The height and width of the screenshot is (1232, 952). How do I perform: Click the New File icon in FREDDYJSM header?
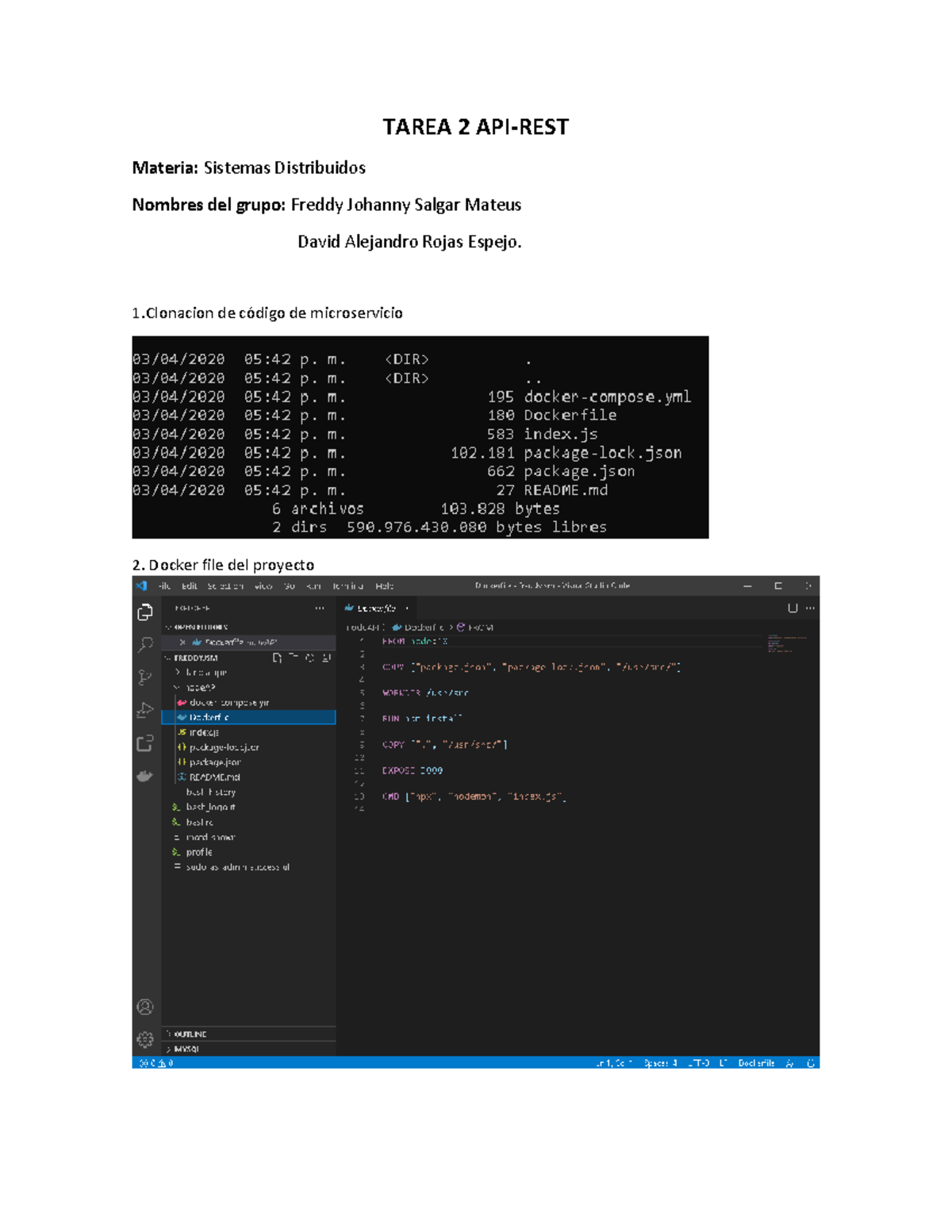pyautogui.click(x=277, y=658)
